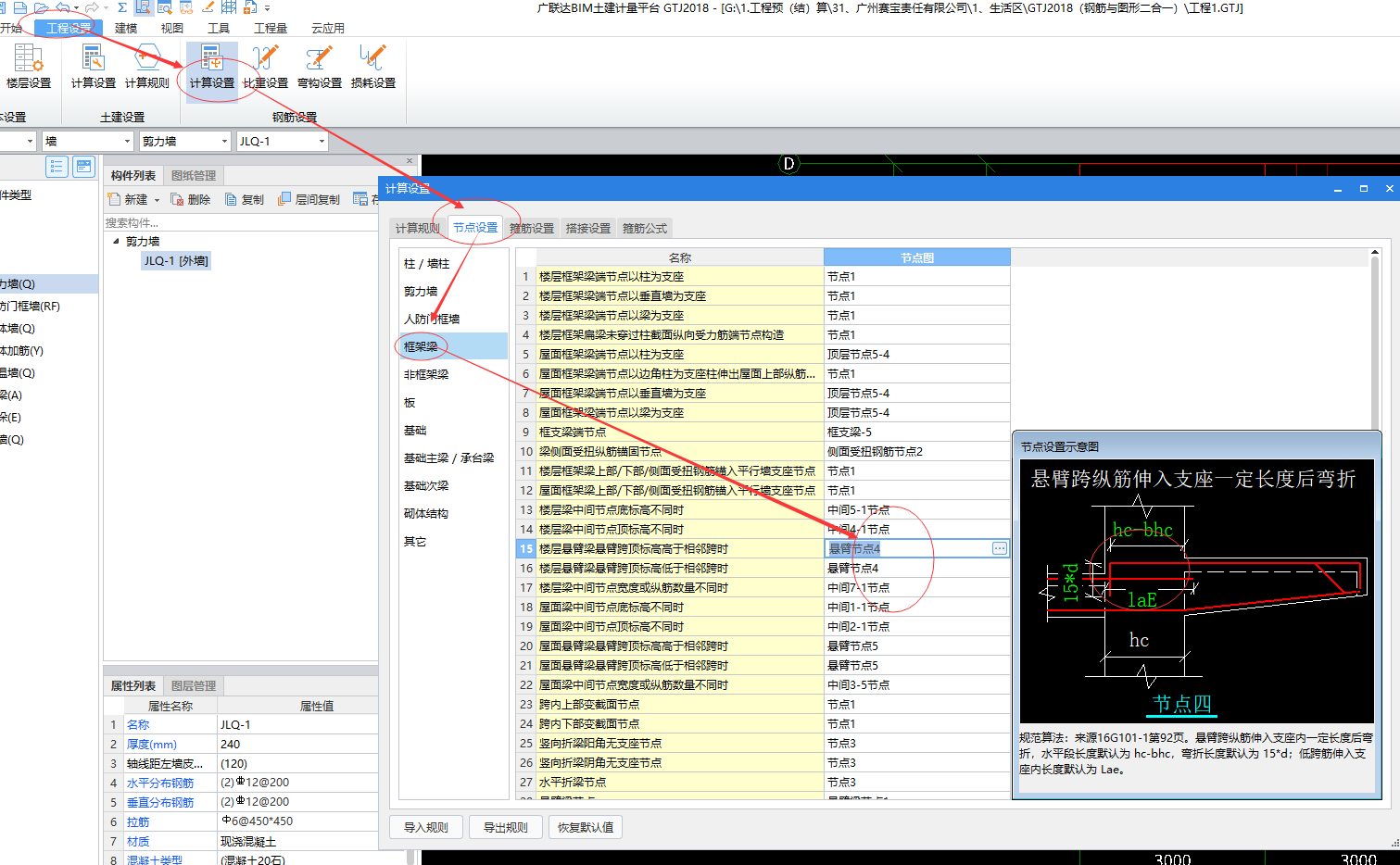1400x865 pixels.
Task: Open the 比重设置 tool
Action: point(266,67)
